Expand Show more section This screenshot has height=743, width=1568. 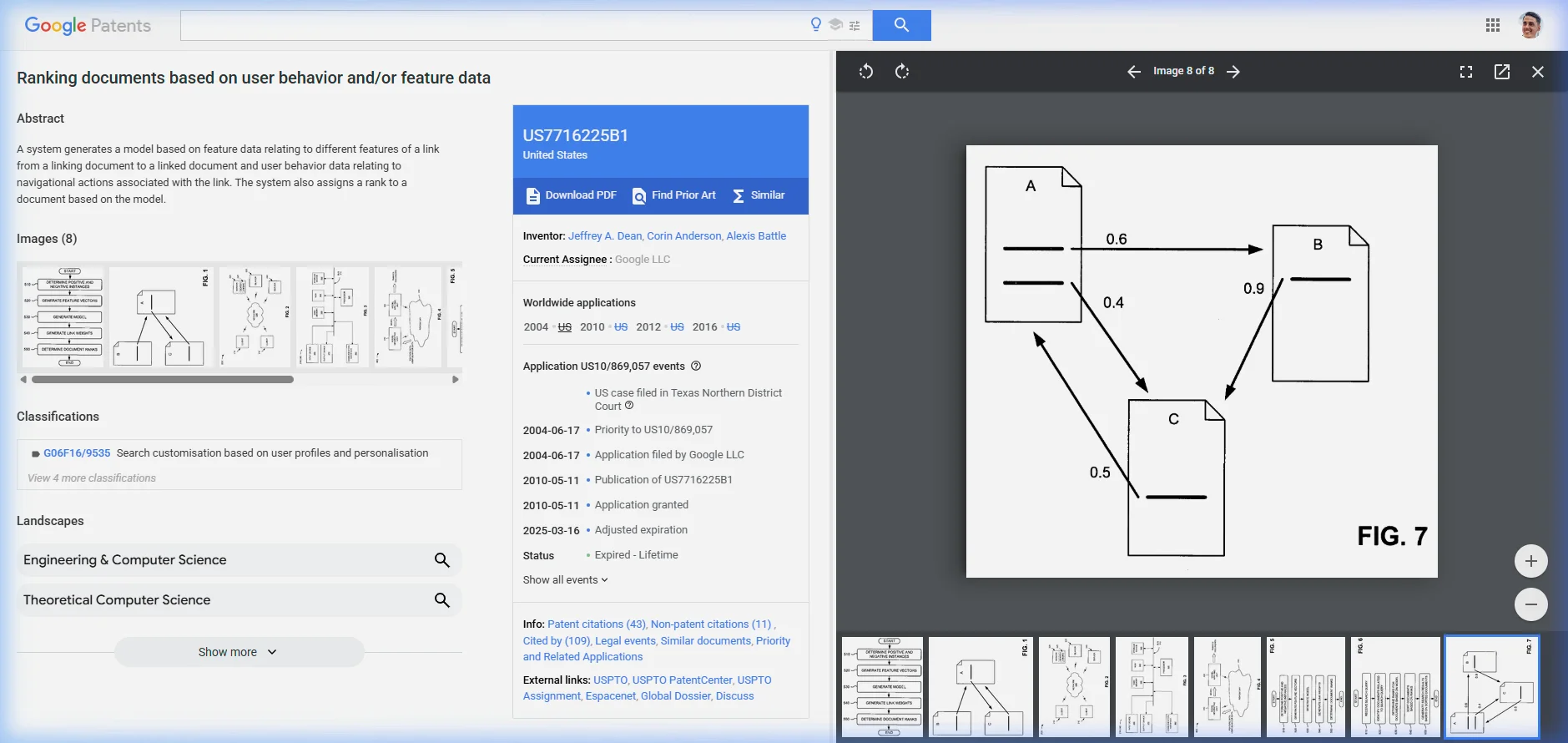pyautogui.click(x=239, y=652)
